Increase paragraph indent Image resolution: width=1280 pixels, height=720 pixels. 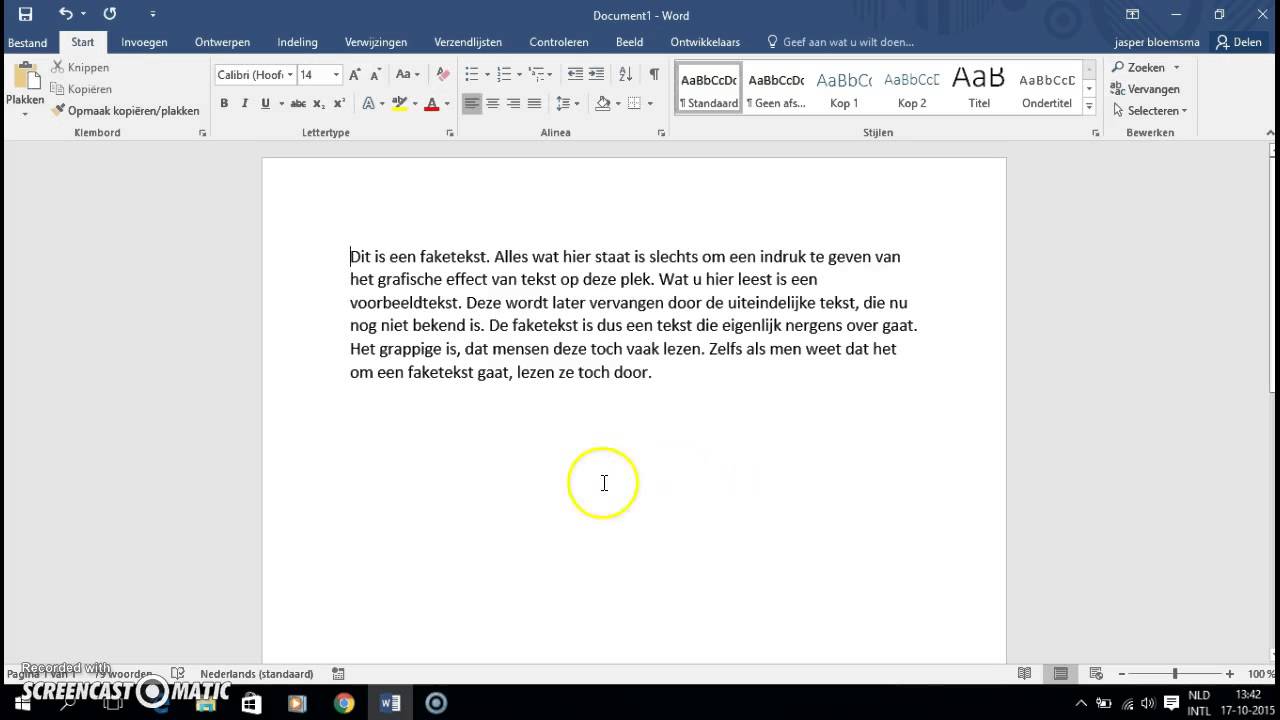pyautogui.click(x=597, y=74)
